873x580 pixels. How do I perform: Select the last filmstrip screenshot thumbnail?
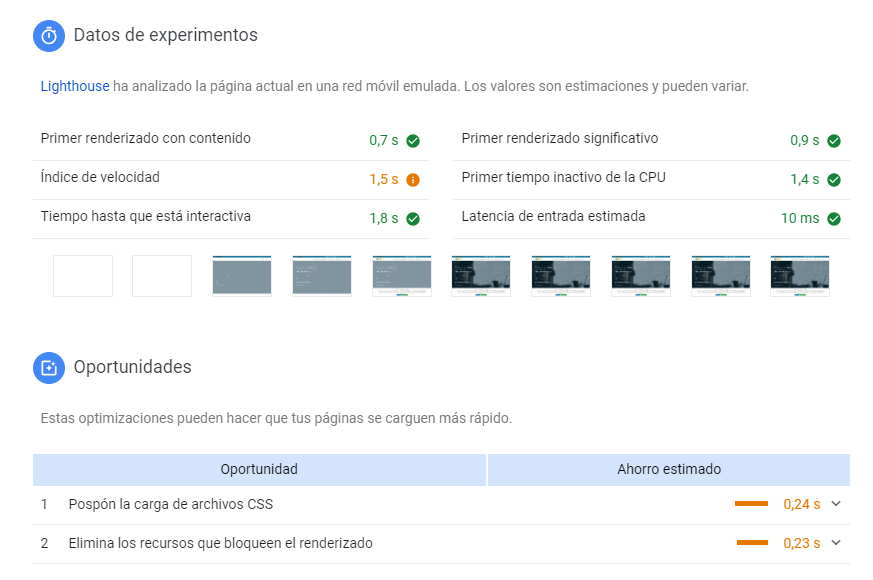click(x=800, y=276)
